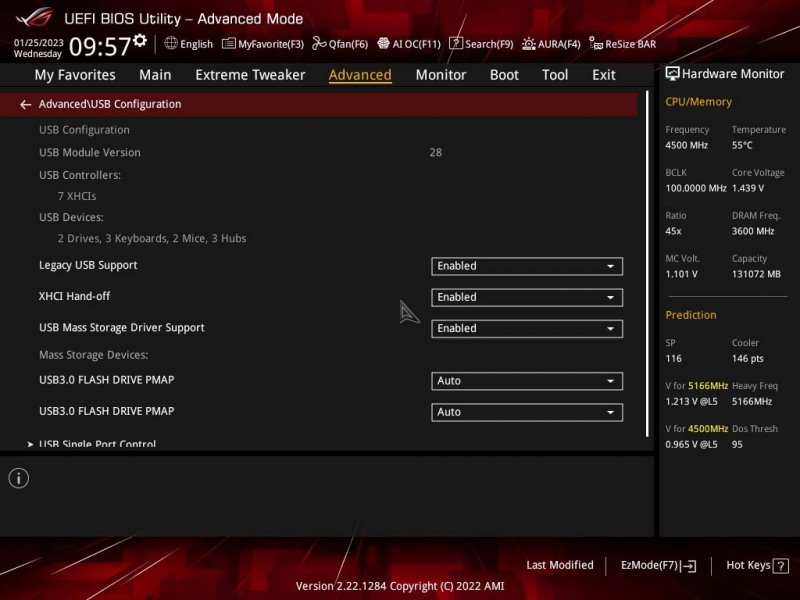Open Hot Keys help label
Screen dimensions: 800x600
coord(748,565)
